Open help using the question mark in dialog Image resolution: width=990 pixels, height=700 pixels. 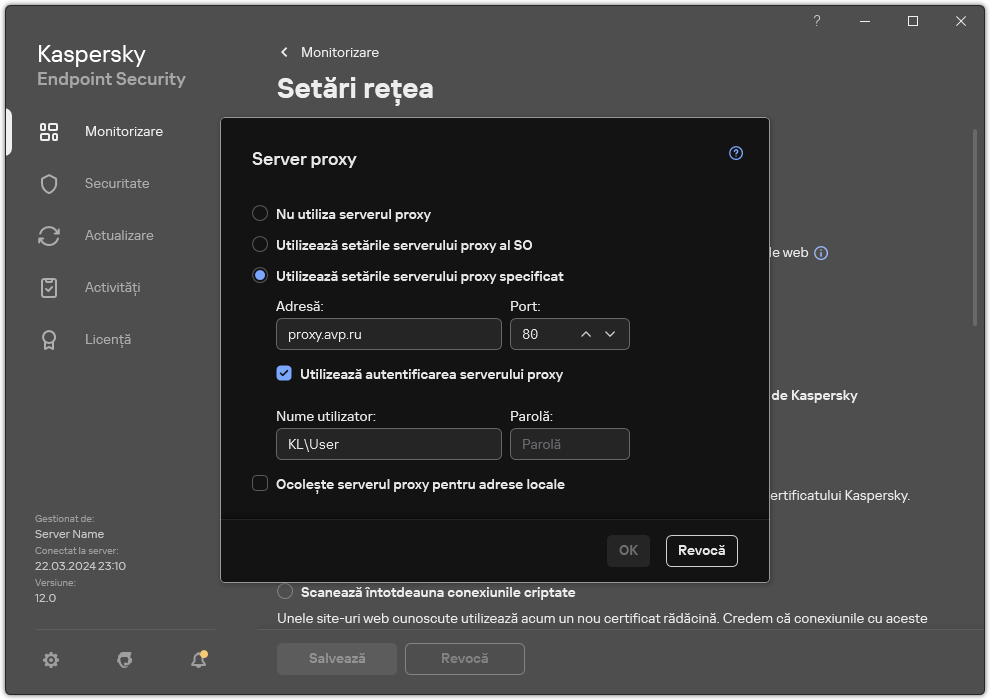point(736,153)
